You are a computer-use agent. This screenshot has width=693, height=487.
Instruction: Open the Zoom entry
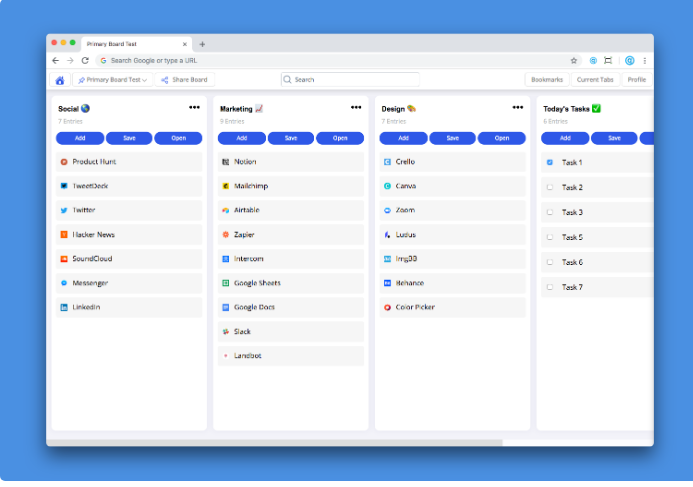(453, 210)
